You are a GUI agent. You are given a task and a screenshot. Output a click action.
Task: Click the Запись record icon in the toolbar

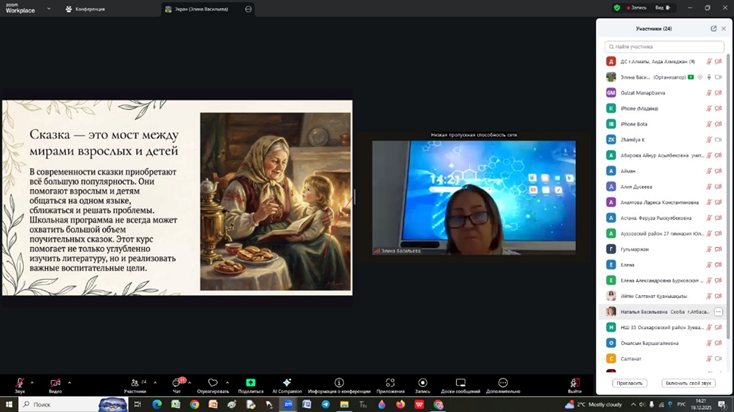pos(423,384)
